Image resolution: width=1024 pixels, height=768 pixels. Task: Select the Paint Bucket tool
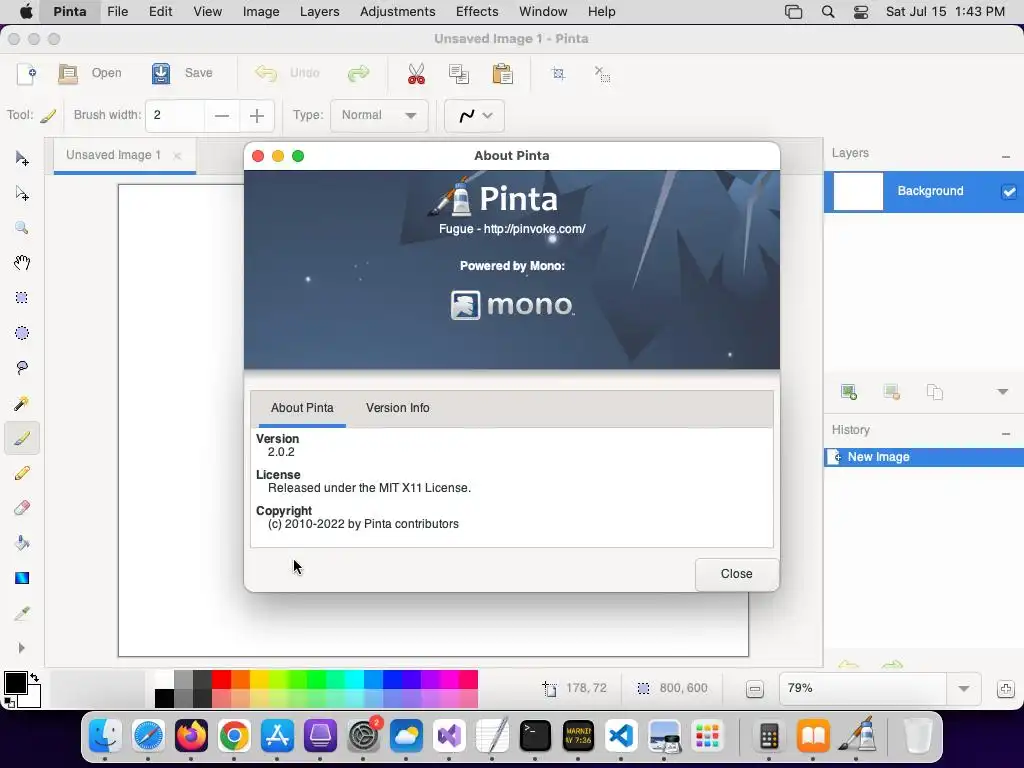22,543
